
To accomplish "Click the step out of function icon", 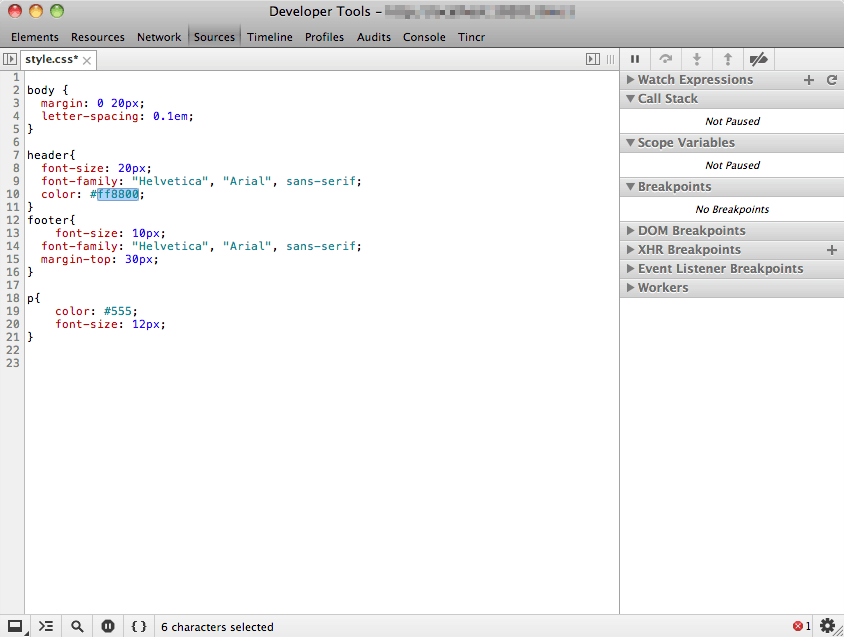I will coord(728,59).
